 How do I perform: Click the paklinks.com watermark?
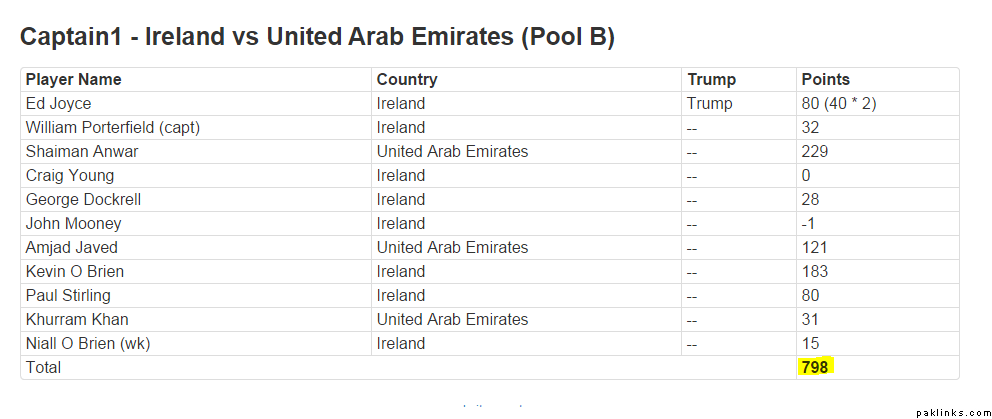pyautogui.click(x=950, y=411)
